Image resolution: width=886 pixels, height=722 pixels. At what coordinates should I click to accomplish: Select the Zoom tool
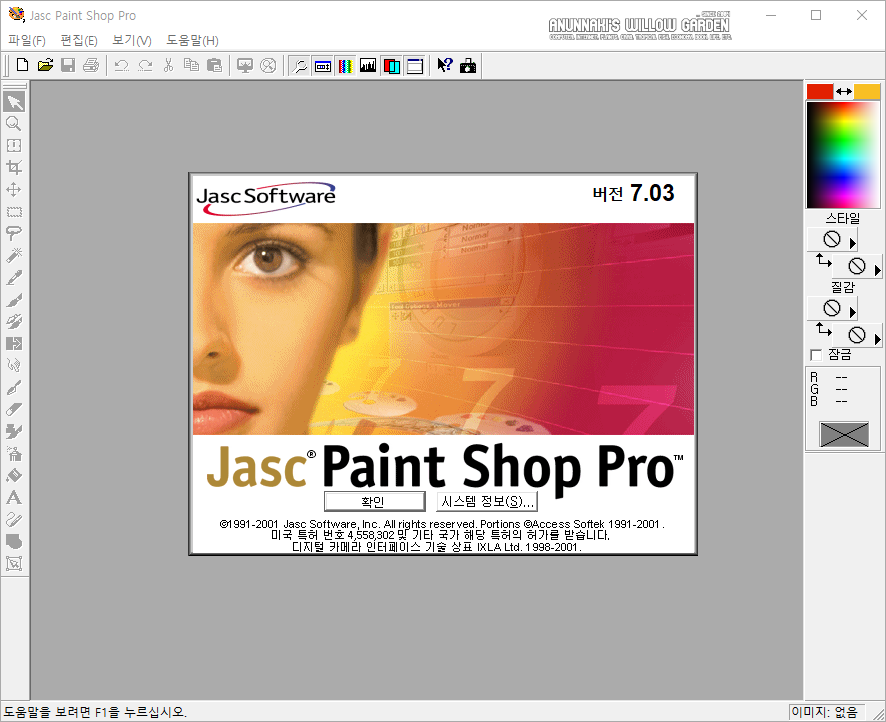[14, 123]
